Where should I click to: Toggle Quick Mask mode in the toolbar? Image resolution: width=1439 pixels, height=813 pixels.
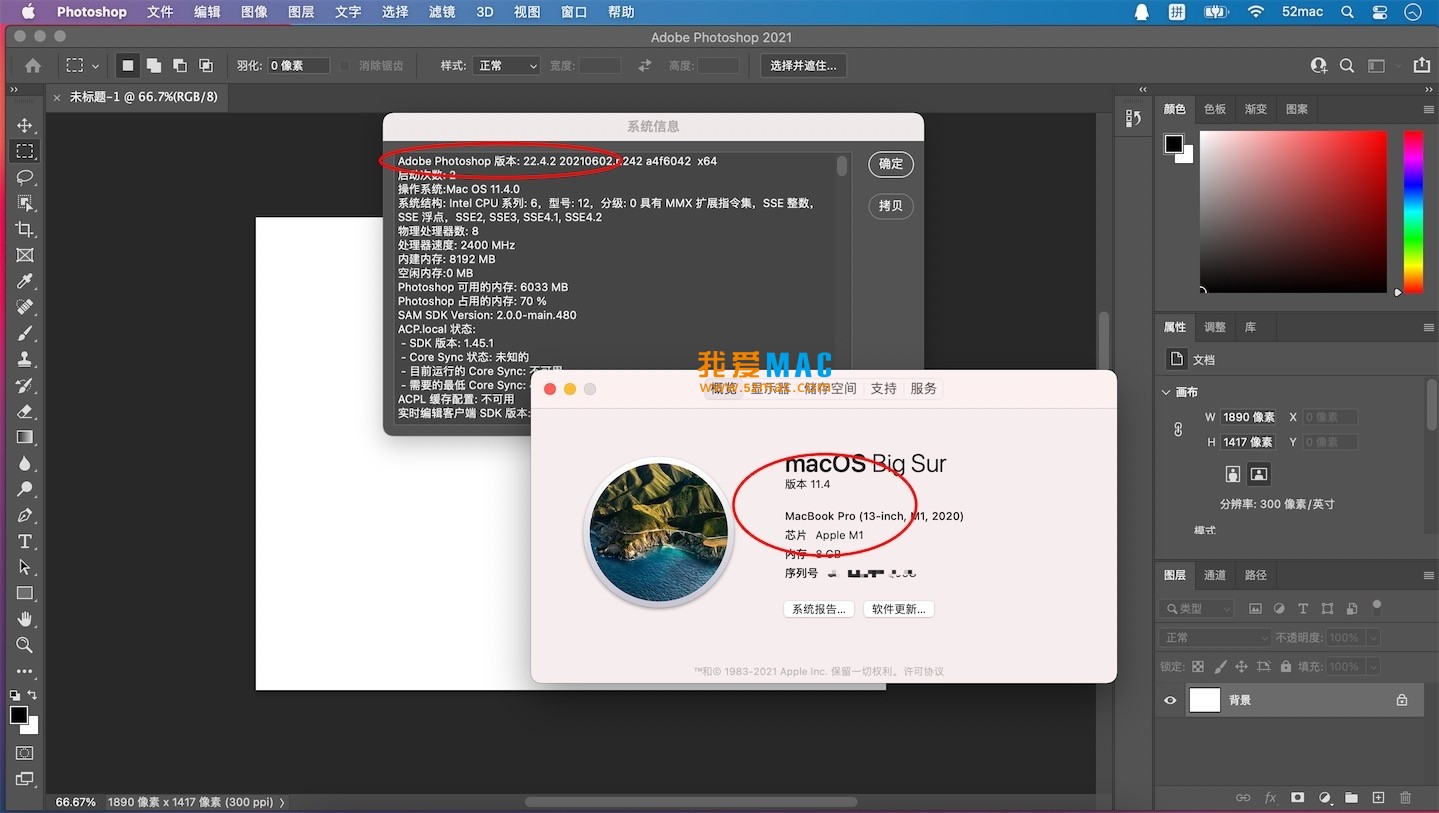pyautogui.click(x=25, y=753)
